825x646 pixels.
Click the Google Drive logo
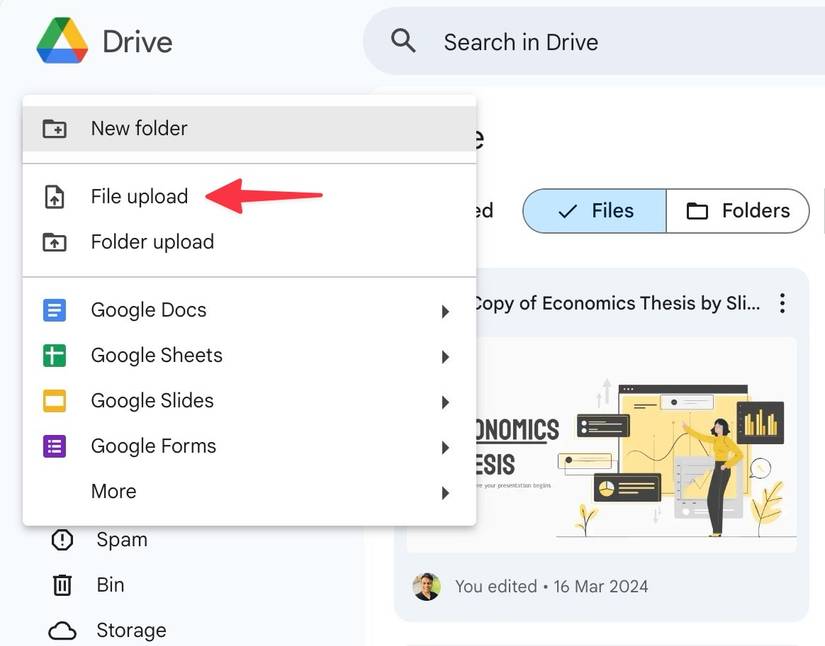[62, 41]
